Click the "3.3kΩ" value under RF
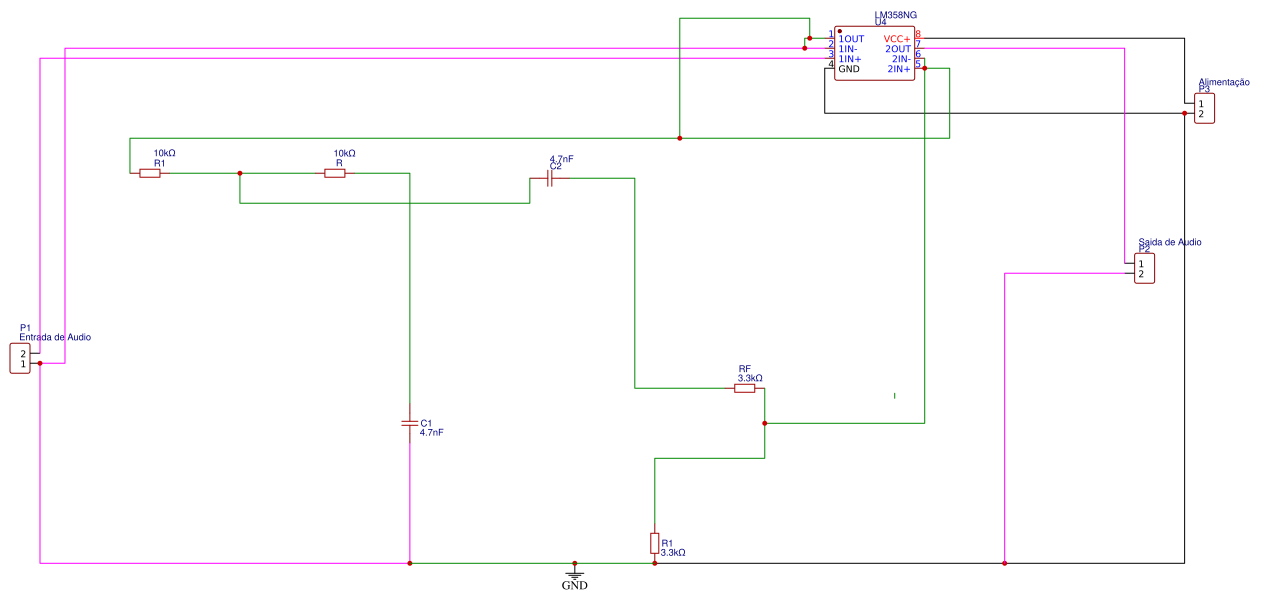1265x602 pixels. click(x=750, y=379)
